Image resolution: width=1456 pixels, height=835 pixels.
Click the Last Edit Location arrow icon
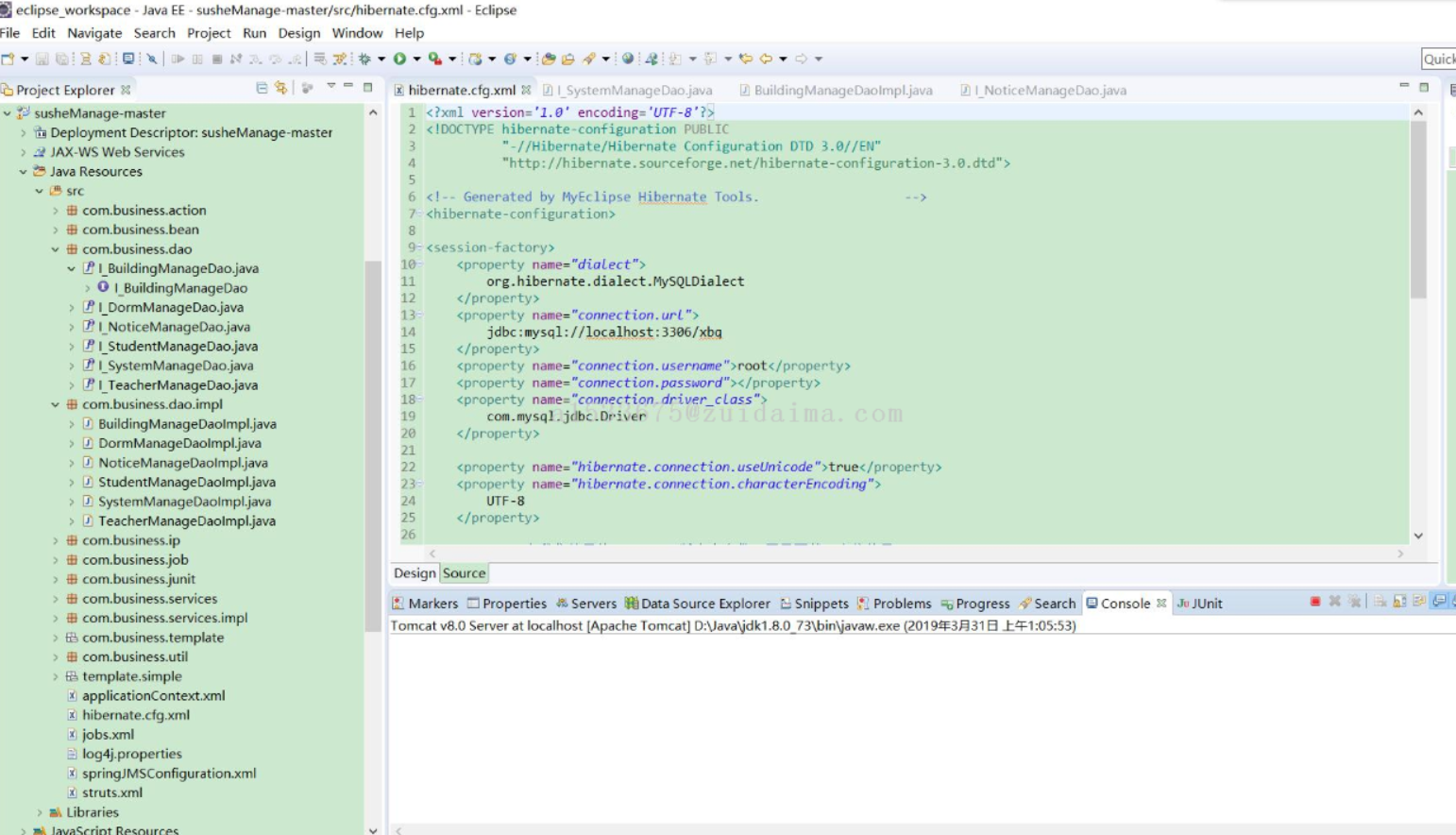[745, 59]
